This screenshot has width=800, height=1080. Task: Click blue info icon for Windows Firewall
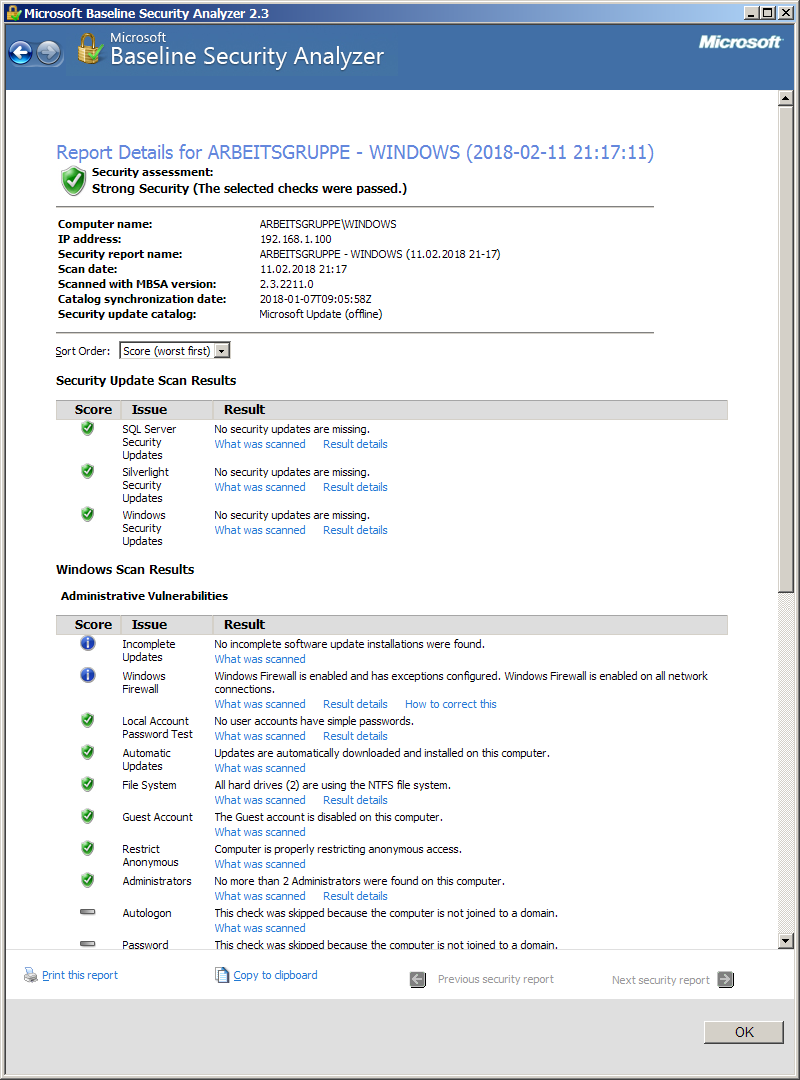point(88,675)
